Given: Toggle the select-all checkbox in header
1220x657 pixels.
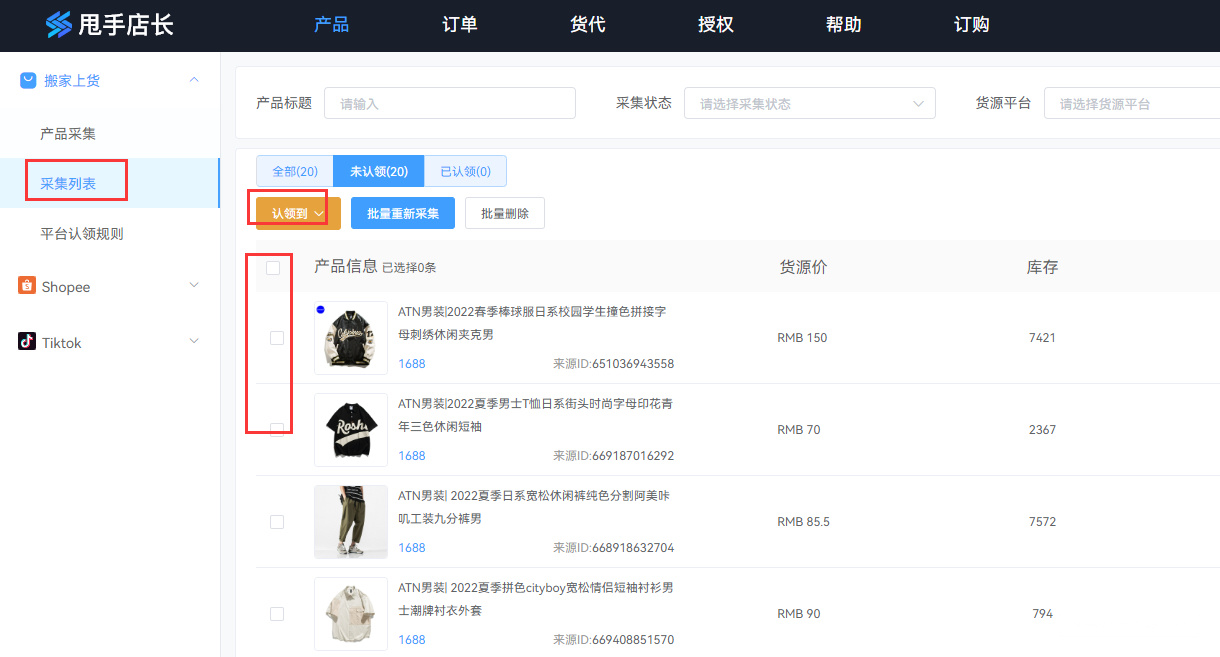Looking at the screenshot, I should click(273, 267).
